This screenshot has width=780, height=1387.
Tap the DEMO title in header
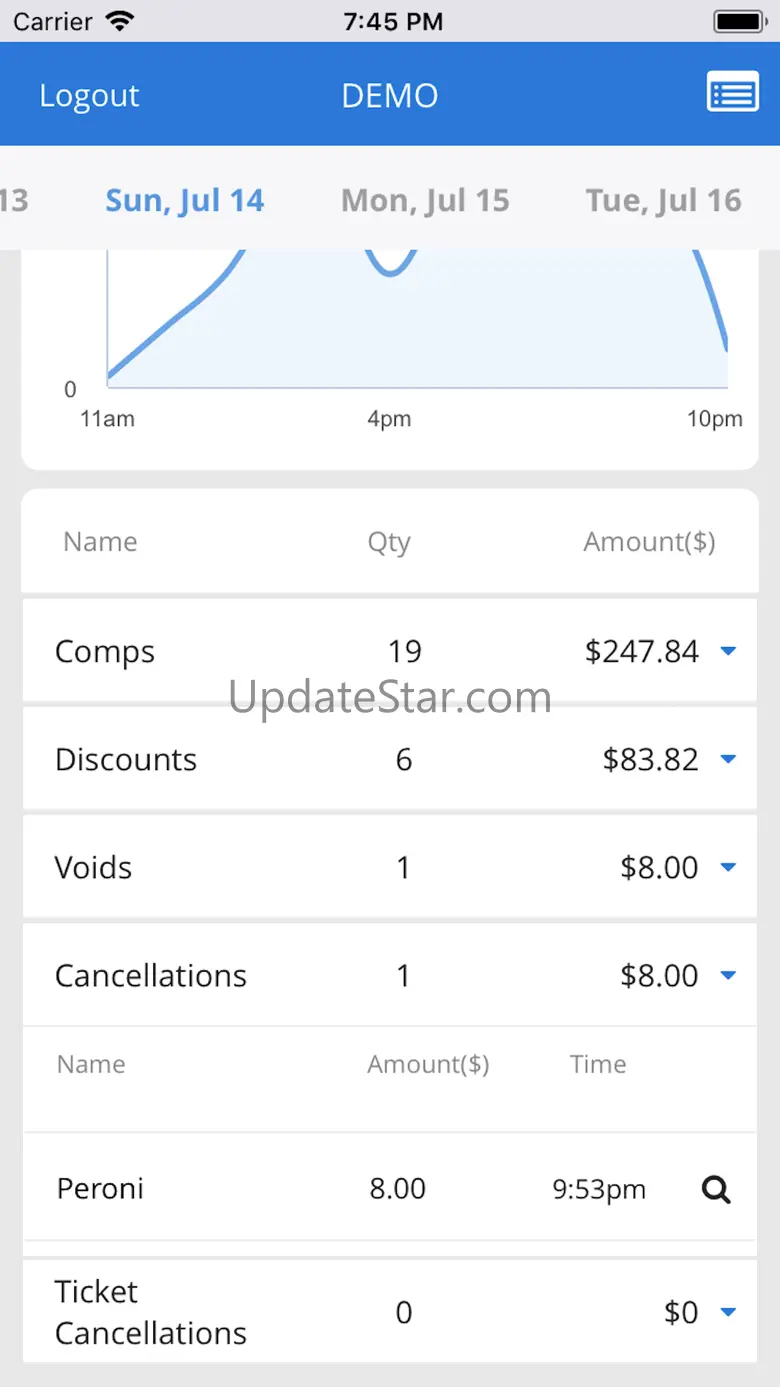click(x=390, y=96)
